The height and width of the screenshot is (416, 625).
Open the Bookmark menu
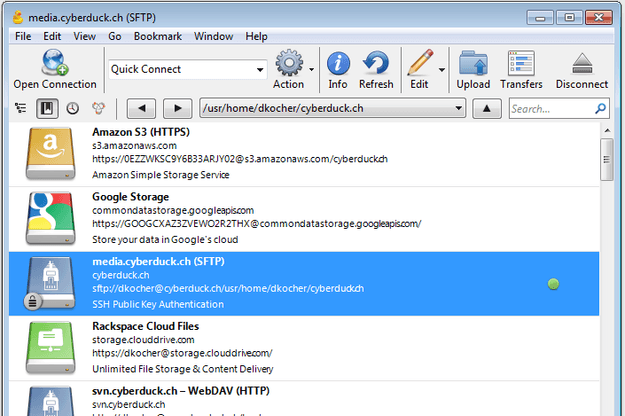[157, 36]
